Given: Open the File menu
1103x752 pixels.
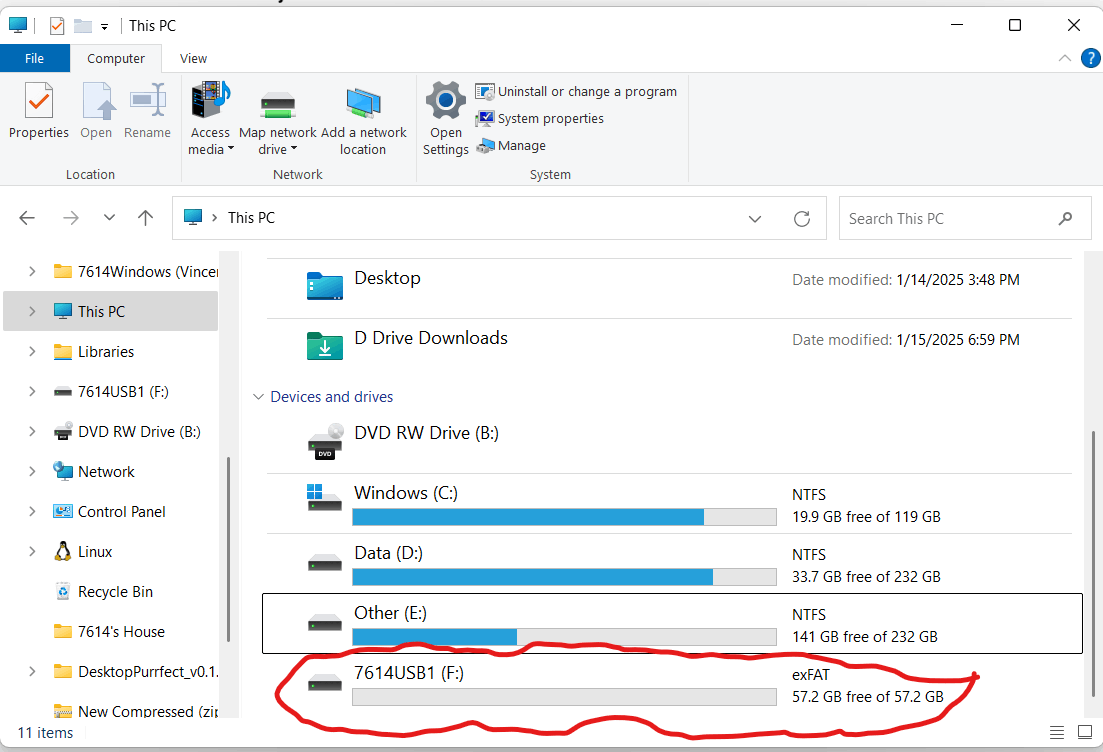Looking at the screenshot, I should [x=34, y=58].
